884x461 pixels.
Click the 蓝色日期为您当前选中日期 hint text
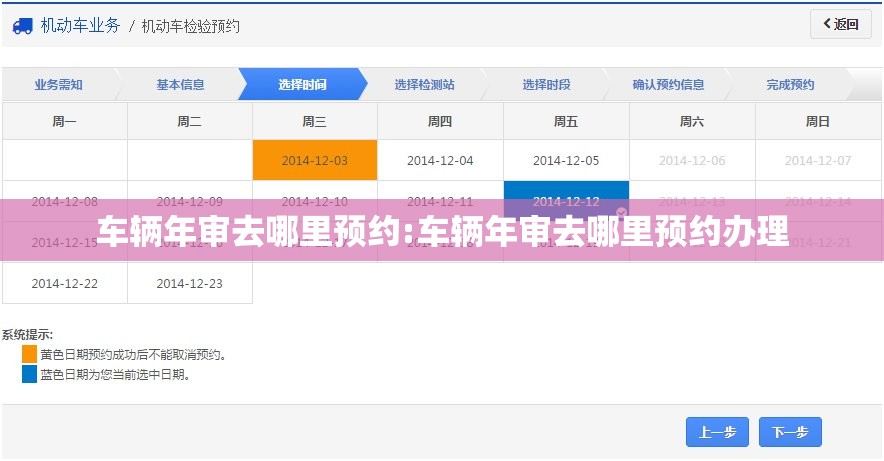(115, 375)
